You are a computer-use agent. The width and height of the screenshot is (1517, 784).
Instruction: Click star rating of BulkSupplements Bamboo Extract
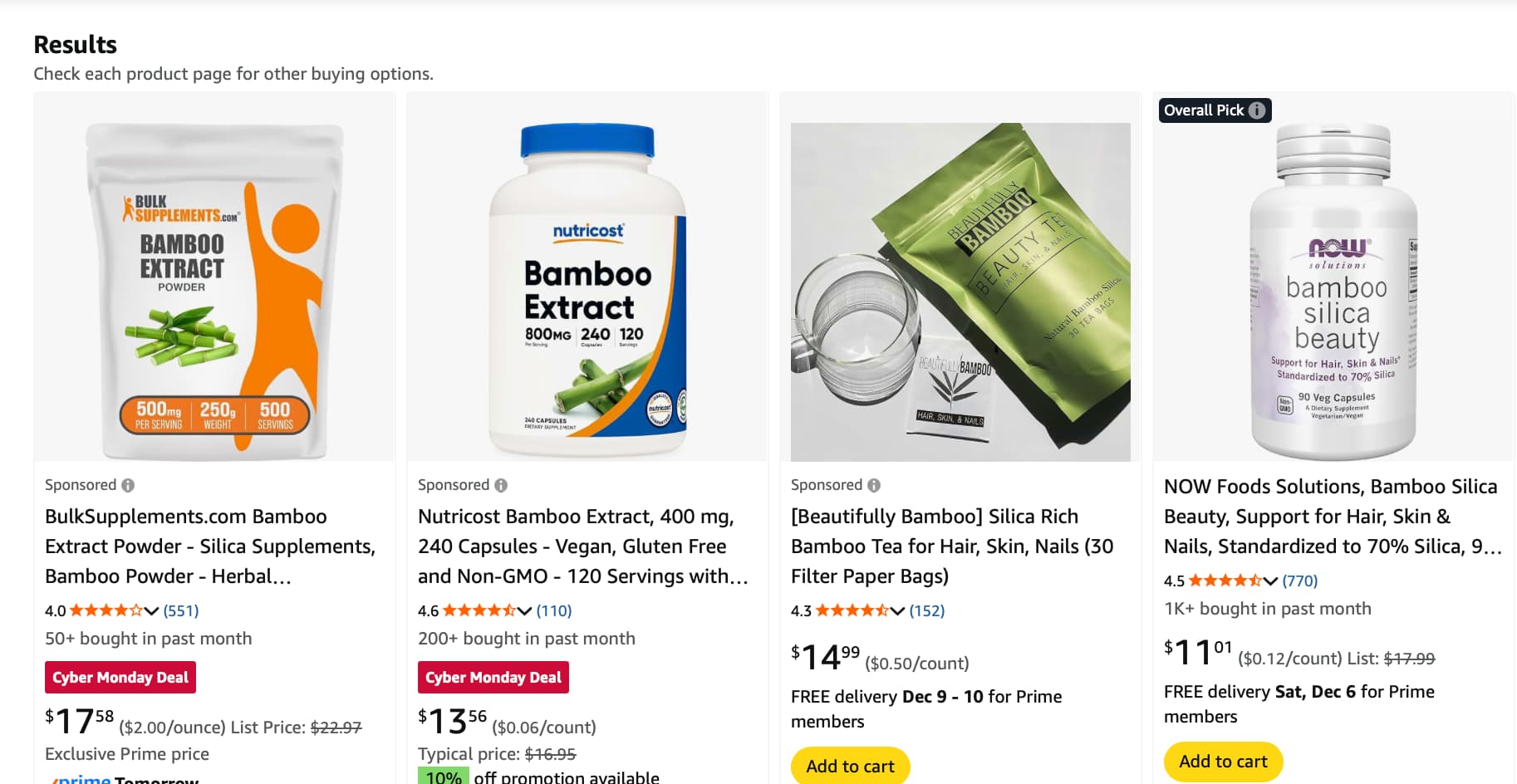click(106, 610)
